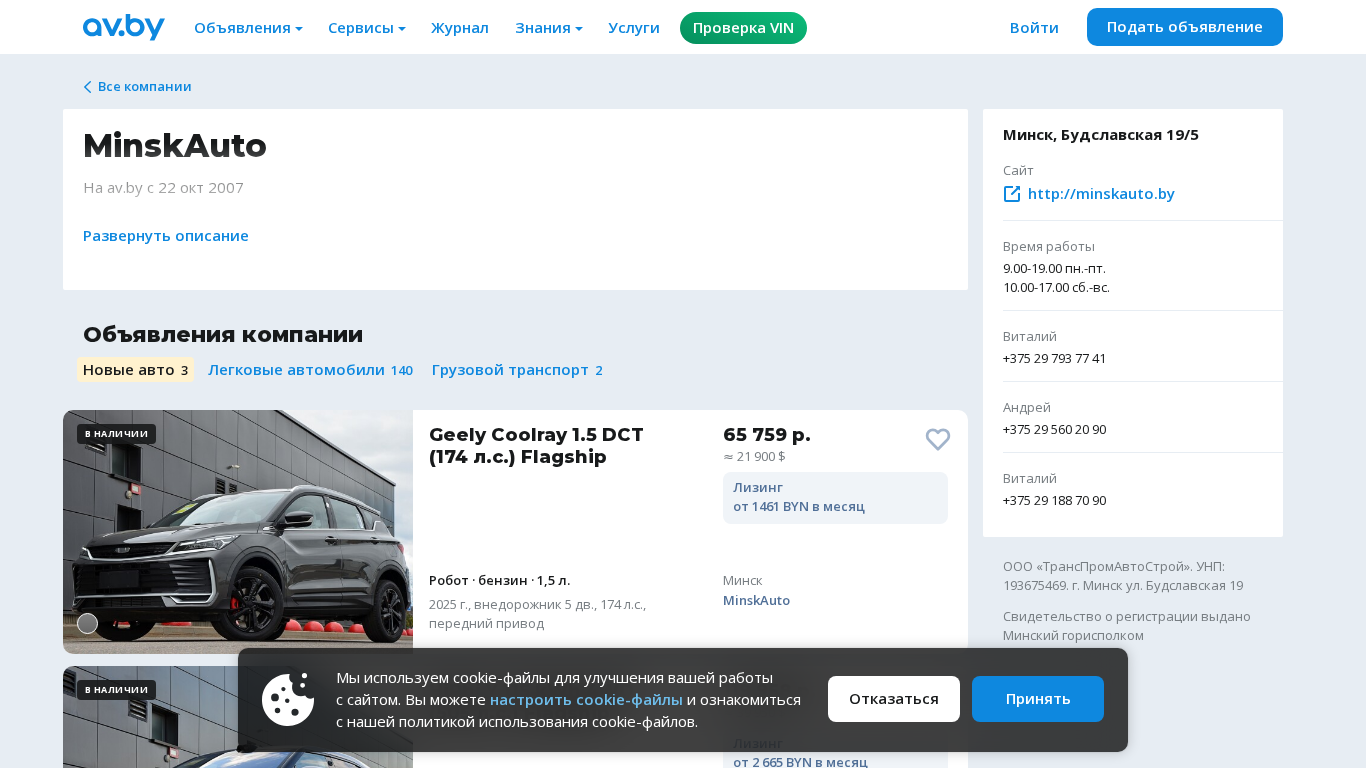Click the Подать объявление button
The image size is (1366, 768).
[x=1185, y=27]
